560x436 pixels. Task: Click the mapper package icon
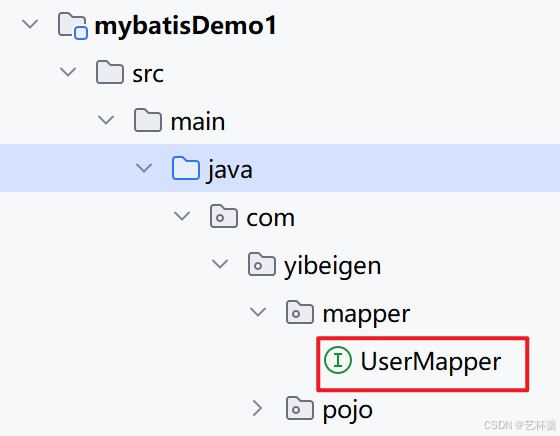[300, 312]
